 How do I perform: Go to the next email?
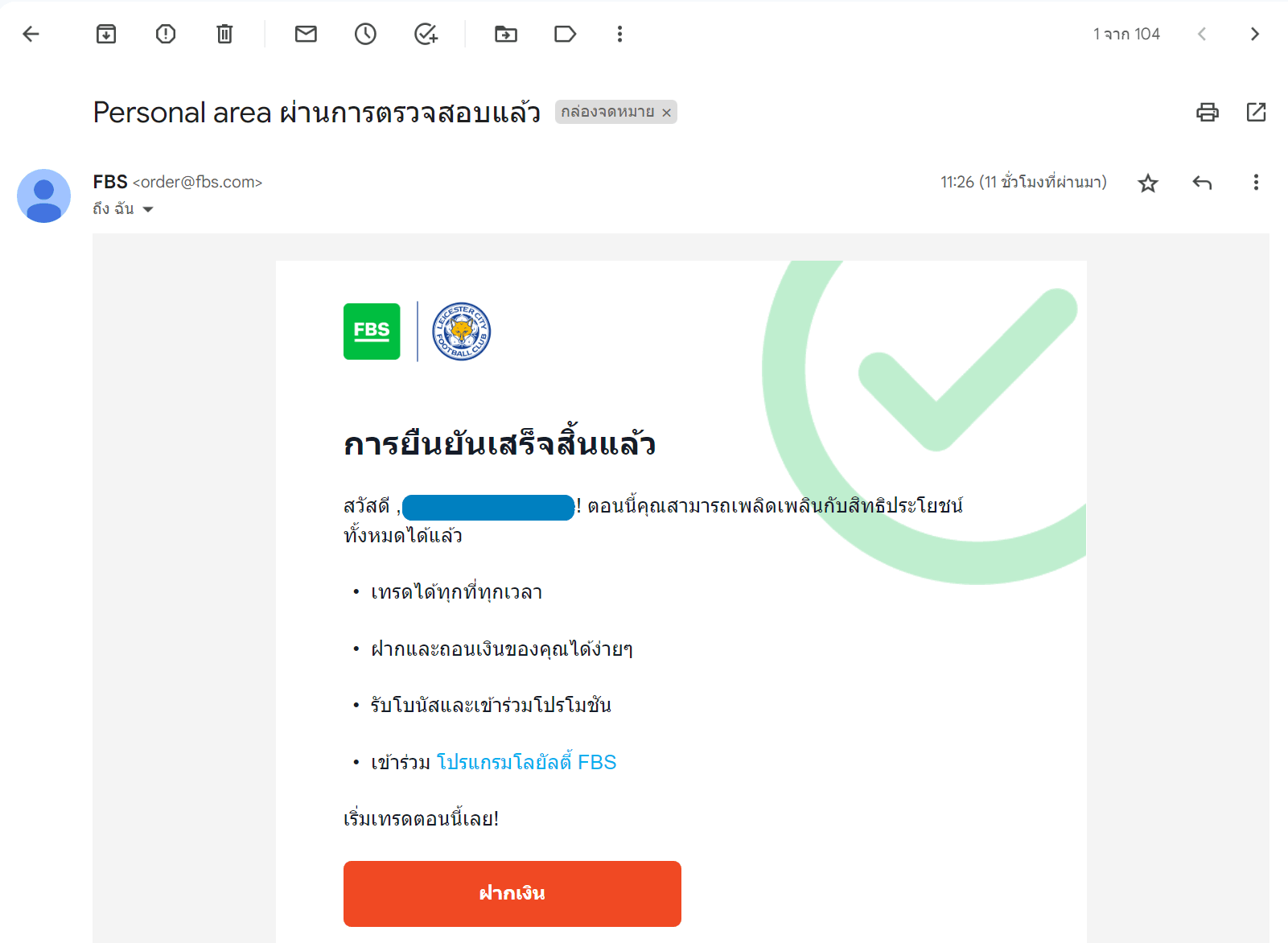[1254, 34]
